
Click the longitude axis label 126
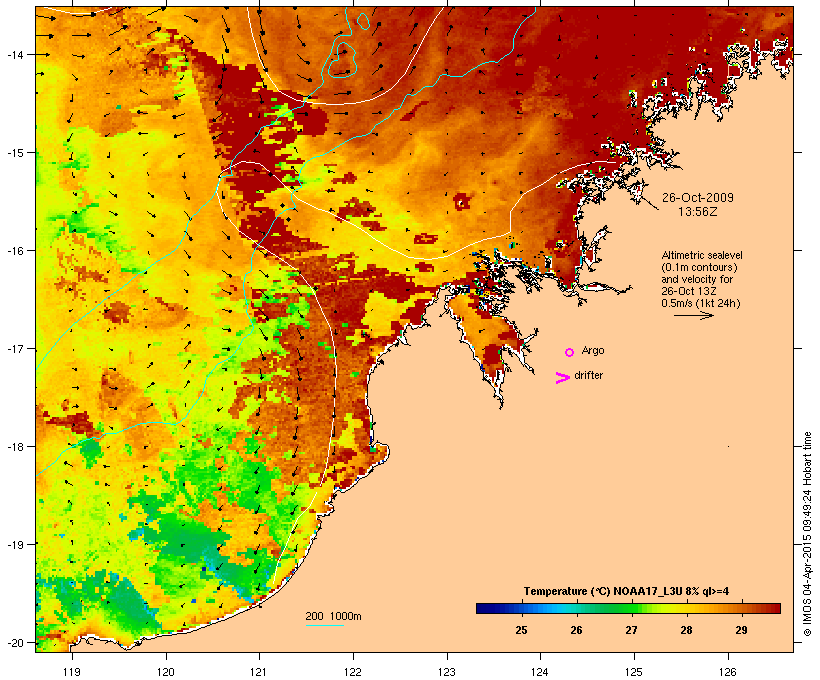(x=727, y=672)
